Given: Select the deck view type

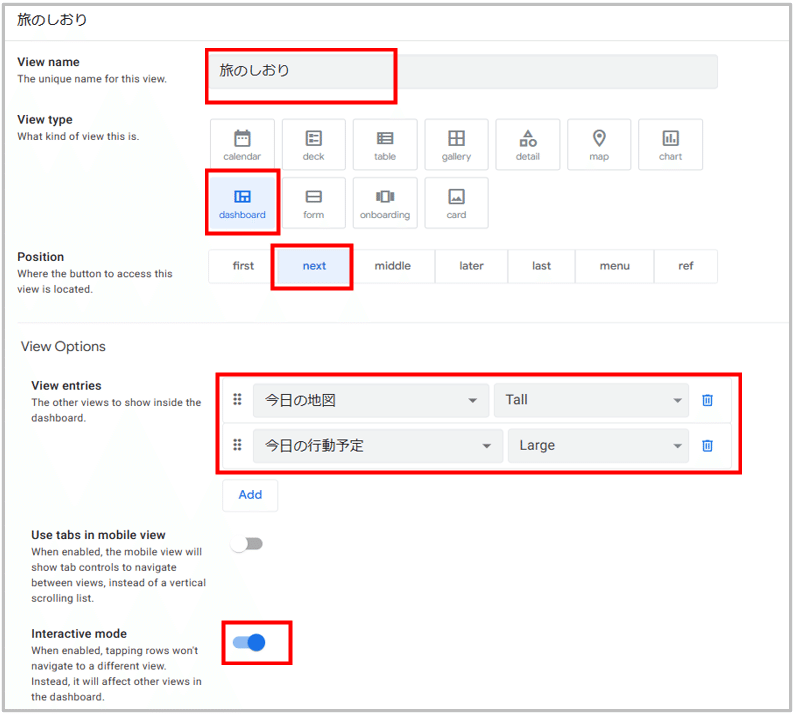Looking at the screenshot, I should point(313,145).
